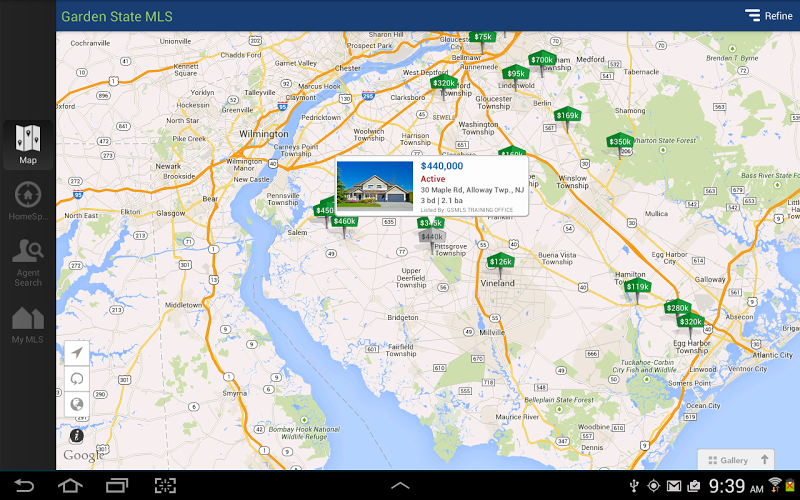800x500 pixels.
Task: View the listing house photo thumbnail
Action: point(375,186)
